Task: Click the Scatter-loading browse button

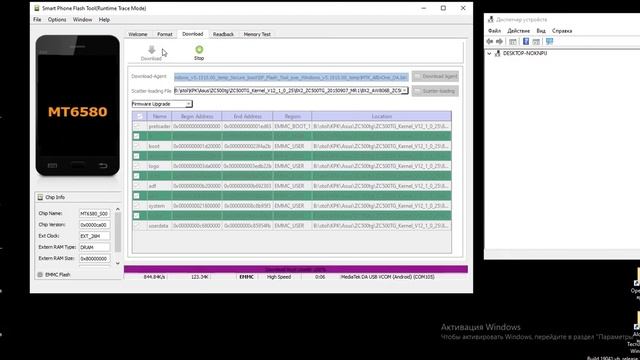Action: pyautogui.click(x=435, y=91)
